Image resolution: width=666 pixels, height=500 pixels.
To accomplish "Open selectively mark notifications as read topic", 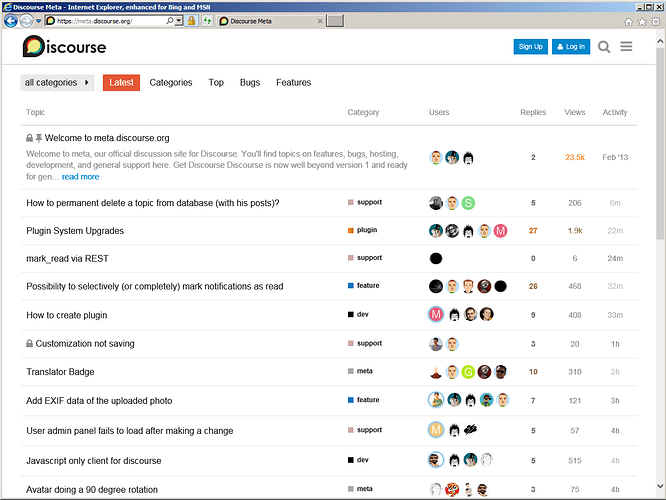I will point(155,286).
